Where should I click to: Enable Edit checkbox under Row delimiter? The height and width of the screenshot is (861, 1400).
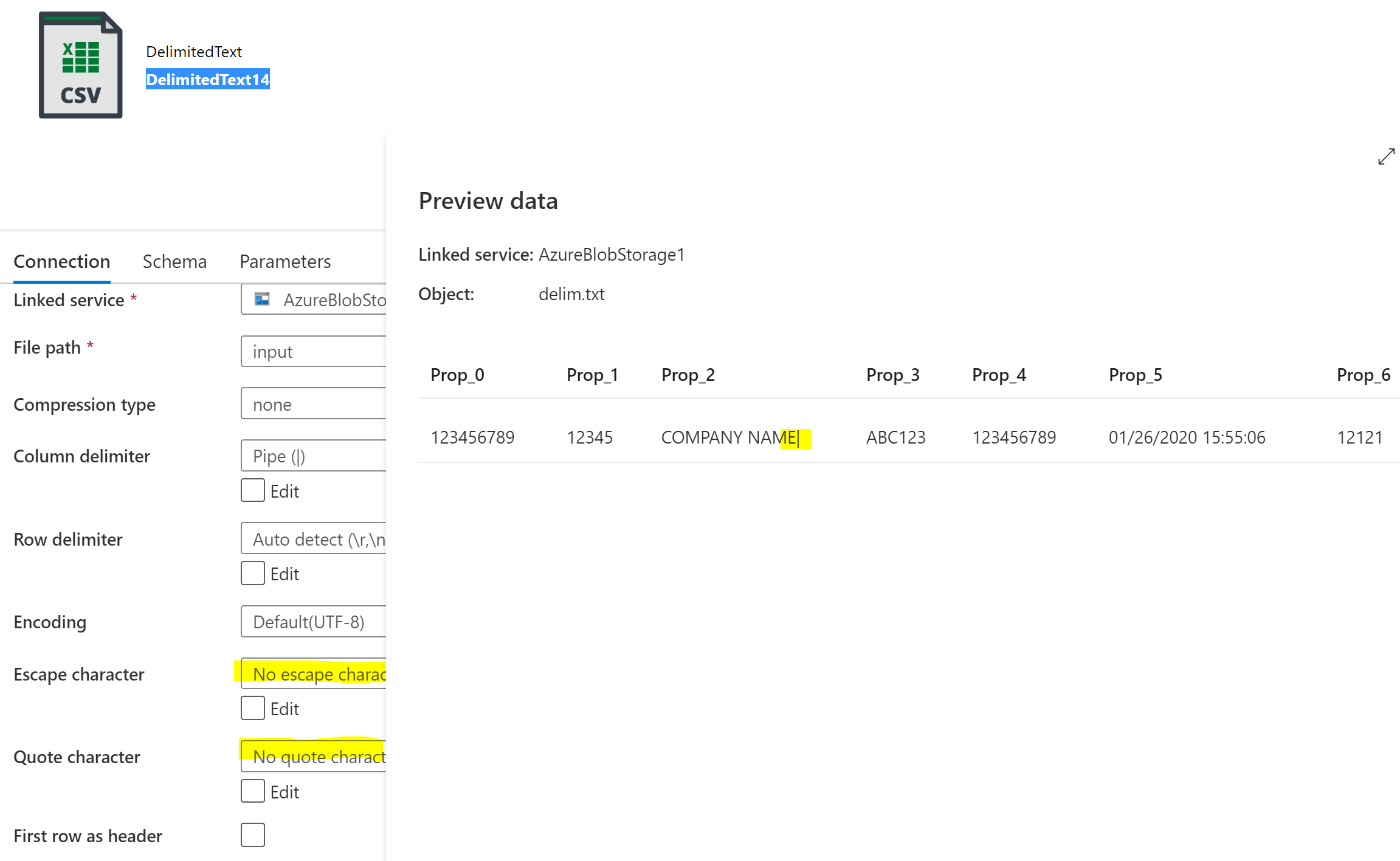pyautogui.click(x=253, y=573)
